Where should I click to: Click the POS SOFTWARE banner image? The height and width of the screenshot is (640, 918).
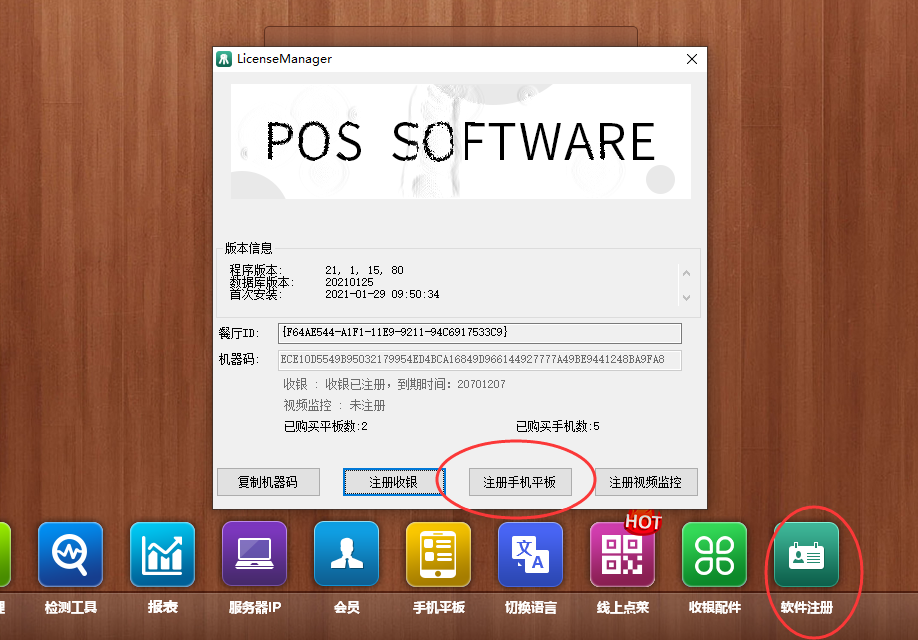[x=460, y=141]
